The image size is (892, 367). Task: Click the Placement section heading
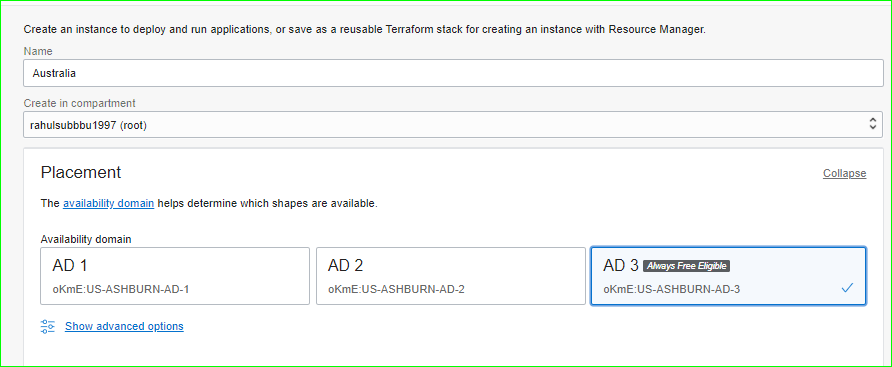[x=81, y=172]
